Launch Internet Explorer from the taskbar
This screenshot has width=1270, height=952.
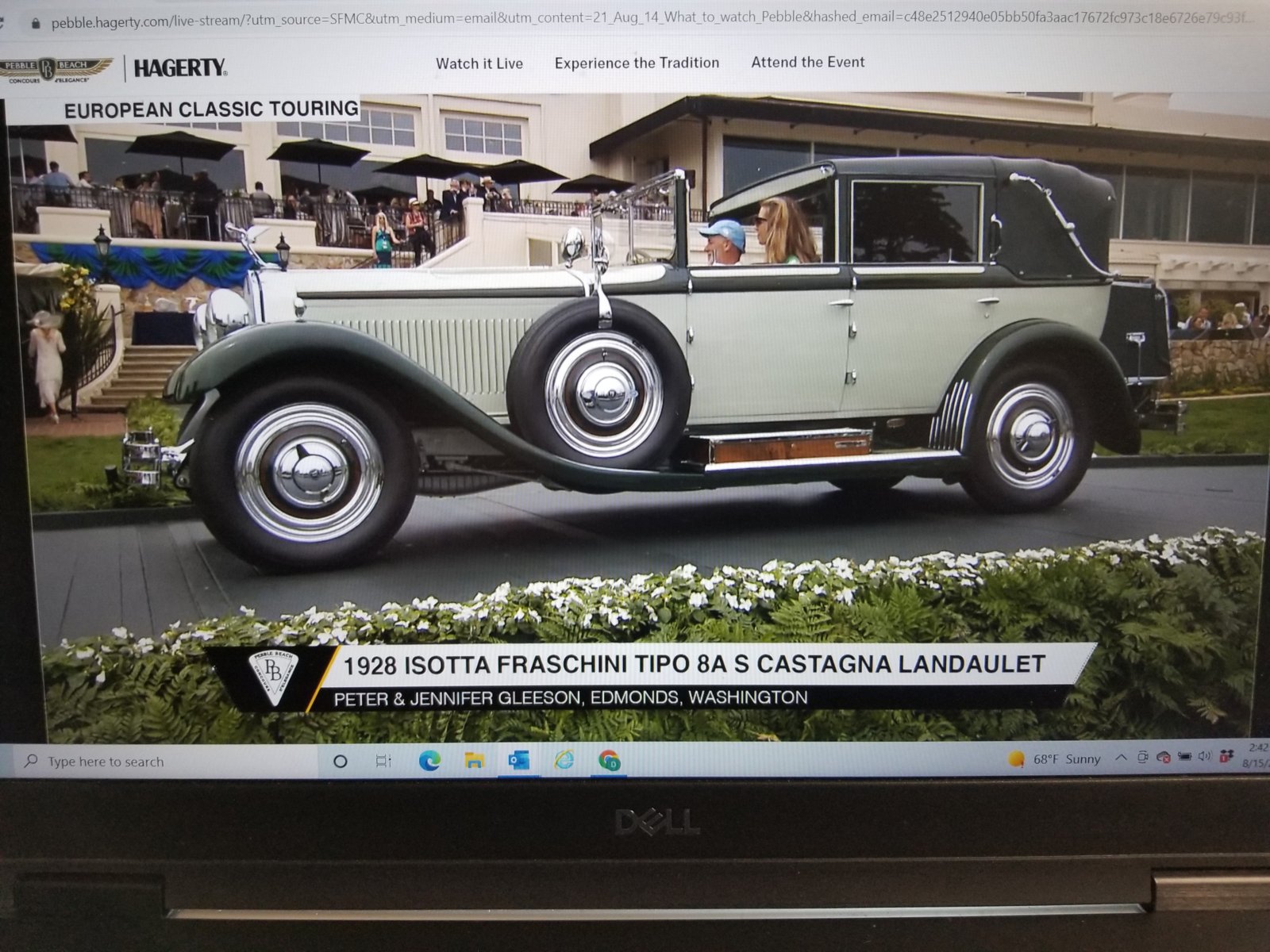(564, 760)
